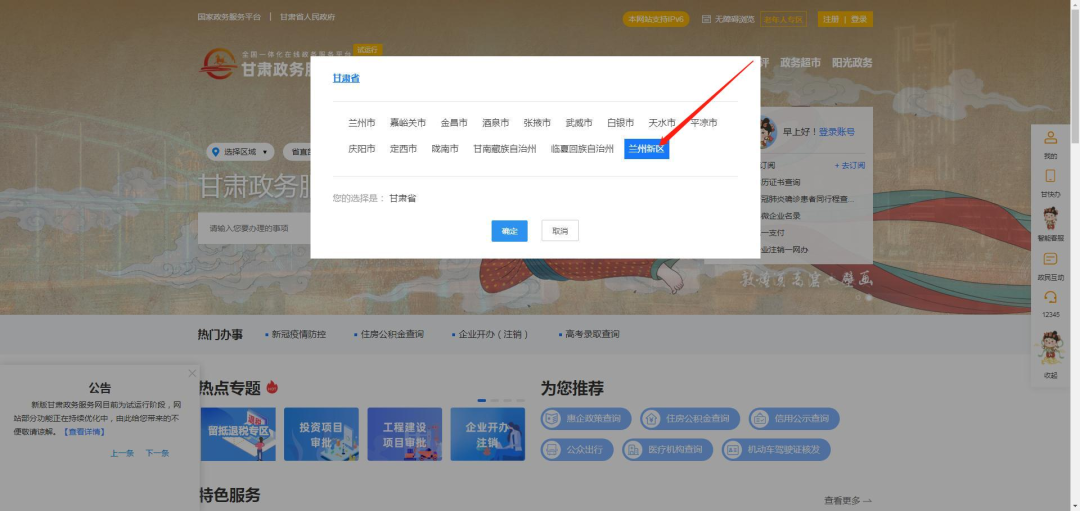Open the 工程建设项目审批 topic card
Image resolution: width=1080 pixels, height=511 pixels.
click(404, 434)
